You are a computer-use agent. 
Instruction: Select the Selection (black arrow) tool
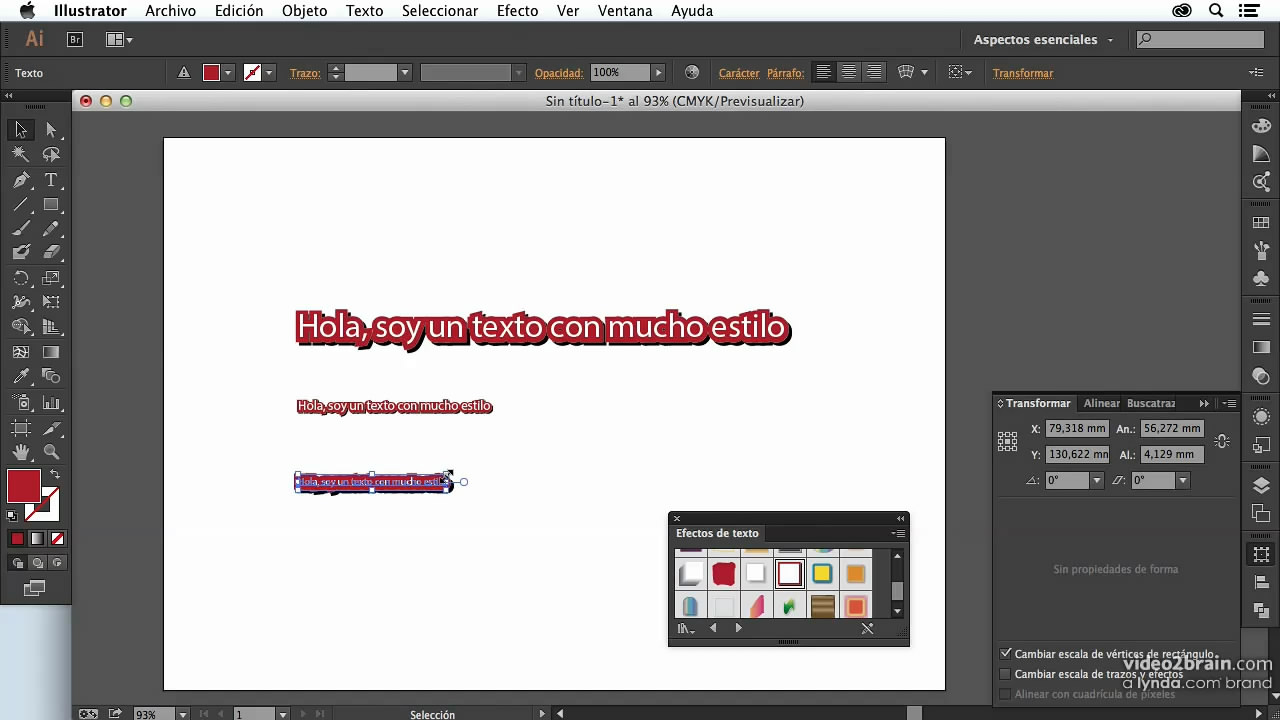[x=21, y=130]
